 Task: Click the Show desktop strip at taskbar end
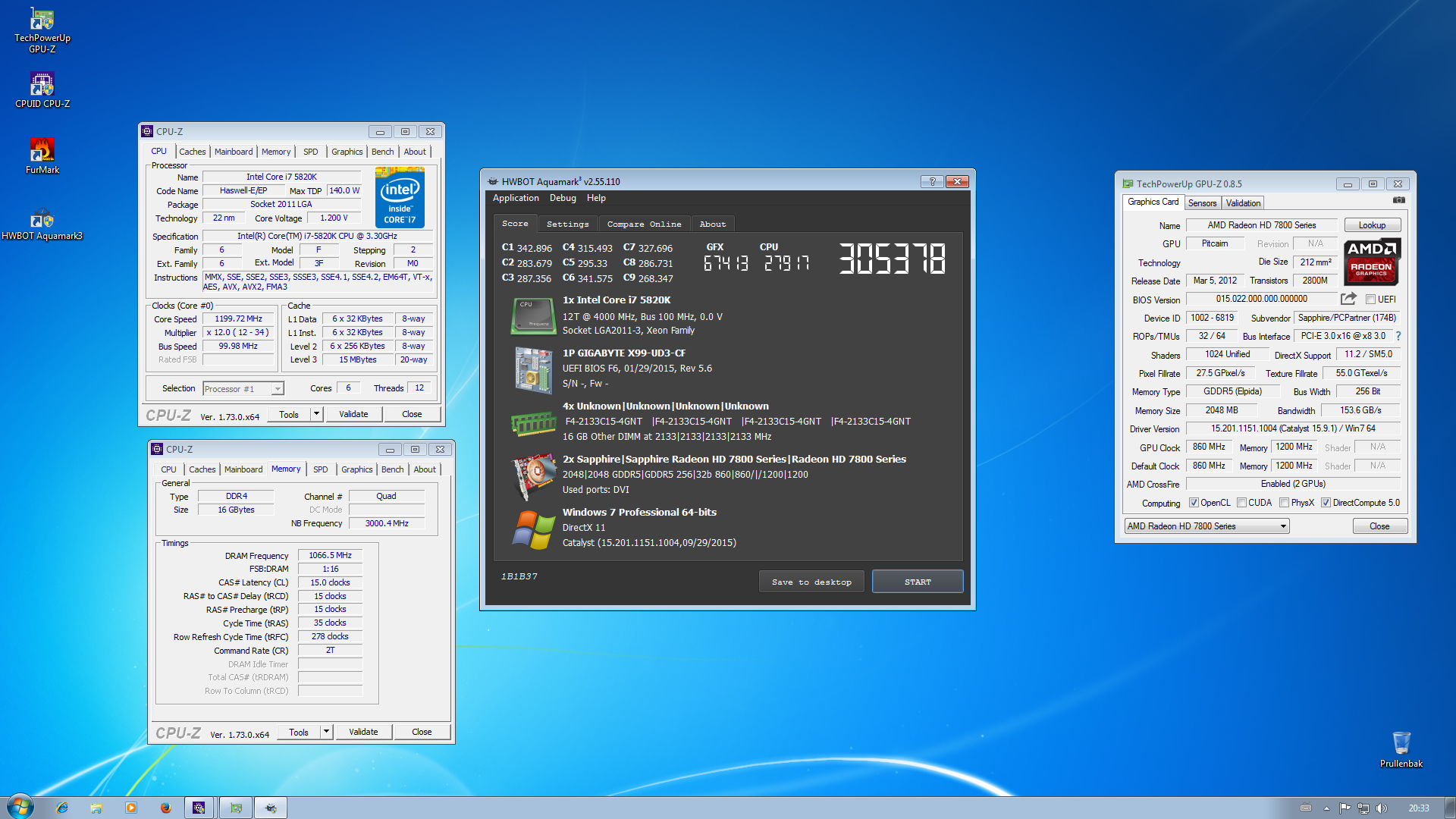(1450, 808)
